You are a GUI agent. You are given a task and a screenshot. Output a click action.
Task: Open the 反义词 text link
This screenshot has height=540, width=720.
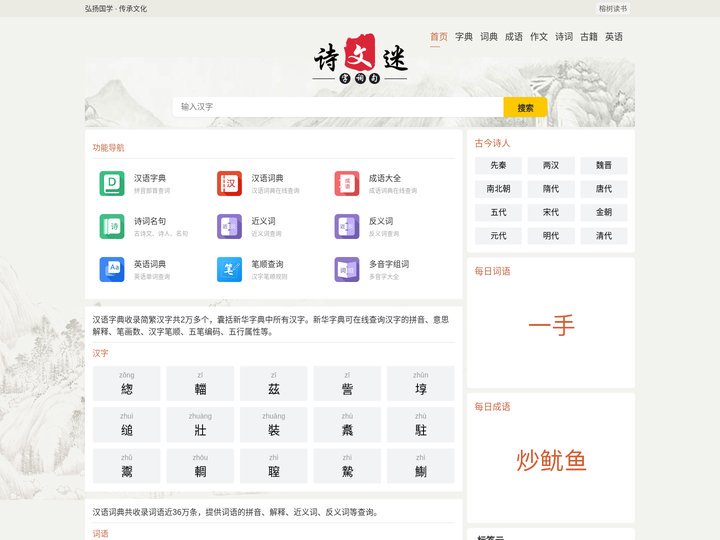tap(381, 221)
